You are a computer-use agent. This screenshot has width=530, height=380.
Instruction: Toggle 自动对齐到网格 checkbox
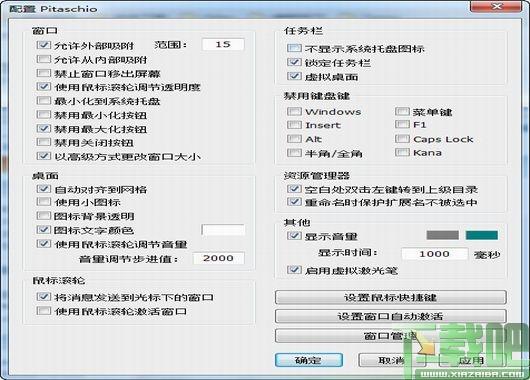(44, 189)
